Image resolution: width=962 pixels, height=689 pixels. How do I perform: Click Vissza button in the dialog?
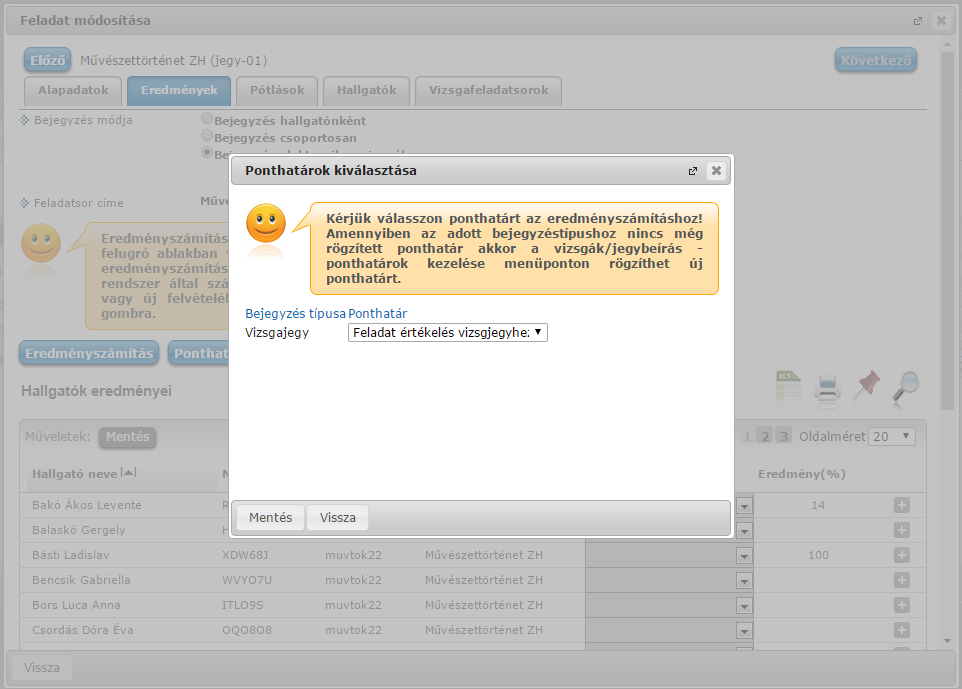point(337,517)
